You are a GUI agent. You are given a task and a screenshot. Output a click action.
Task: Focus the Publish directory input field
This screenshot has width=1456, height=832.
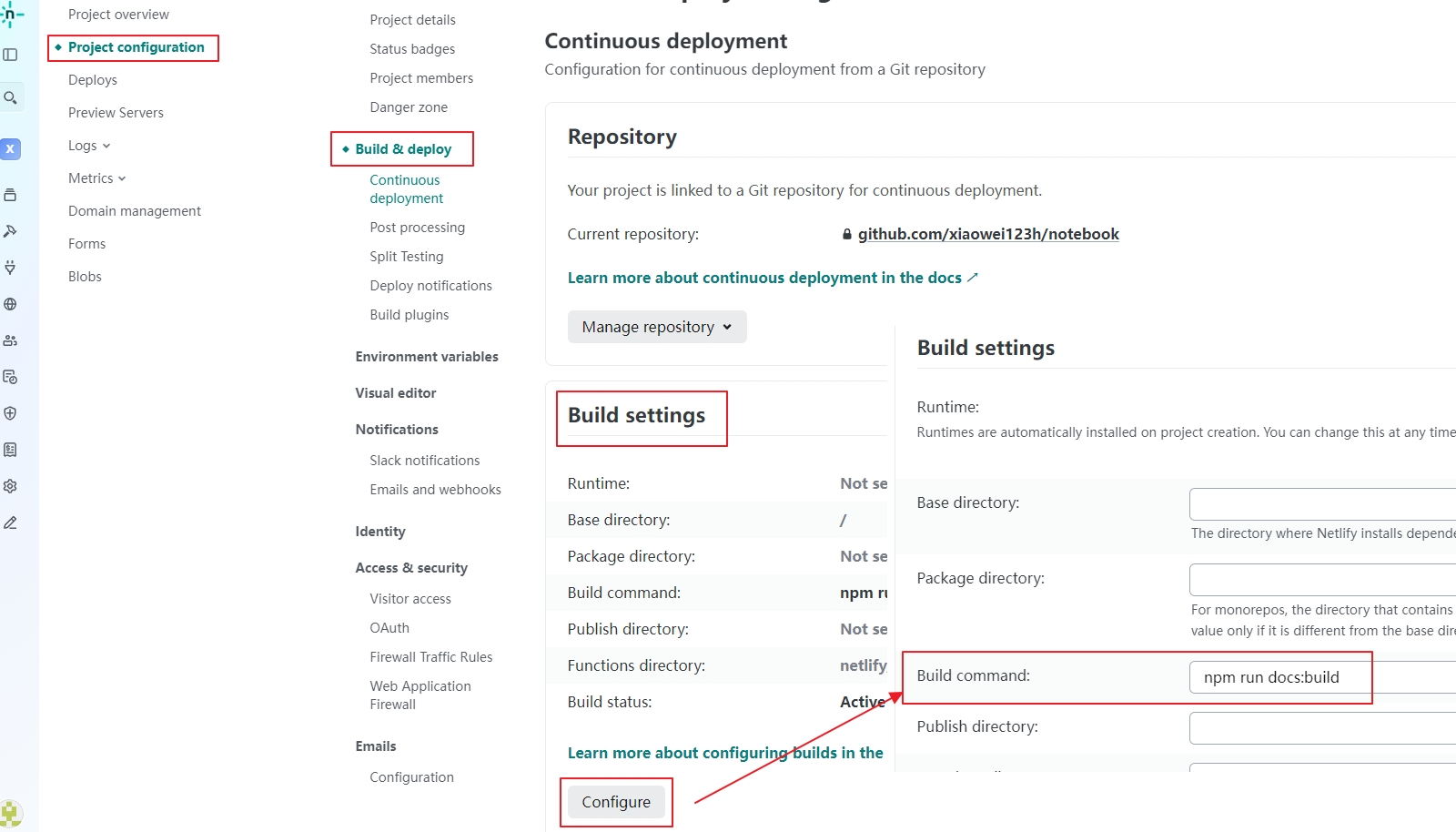pos(1322,728)
